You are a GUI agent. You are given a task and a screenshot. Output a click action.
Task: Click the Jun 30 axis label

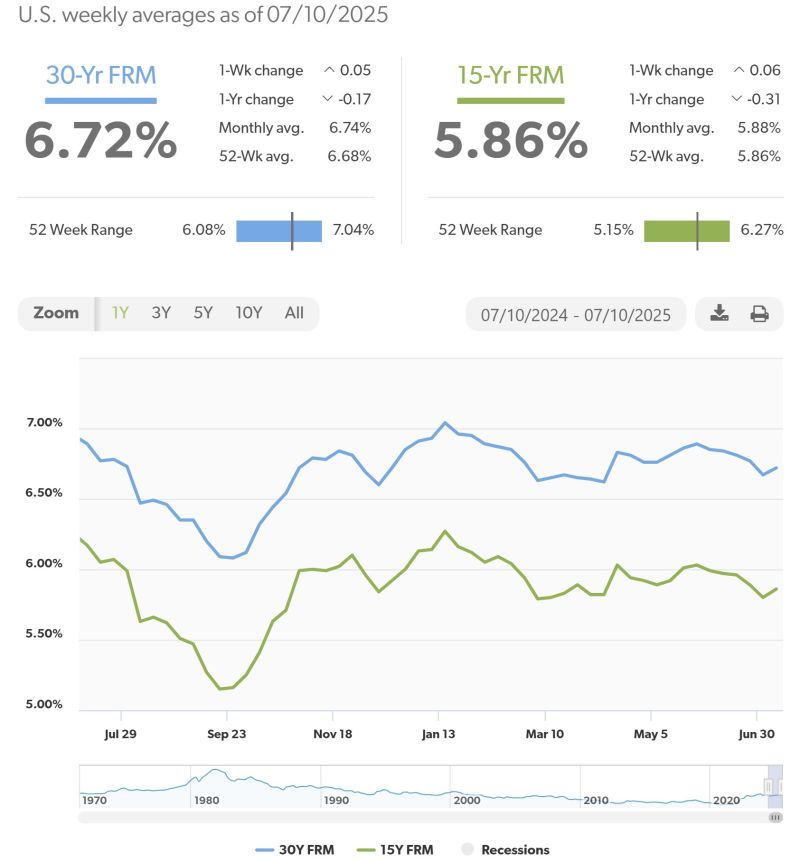coord(757,734)
